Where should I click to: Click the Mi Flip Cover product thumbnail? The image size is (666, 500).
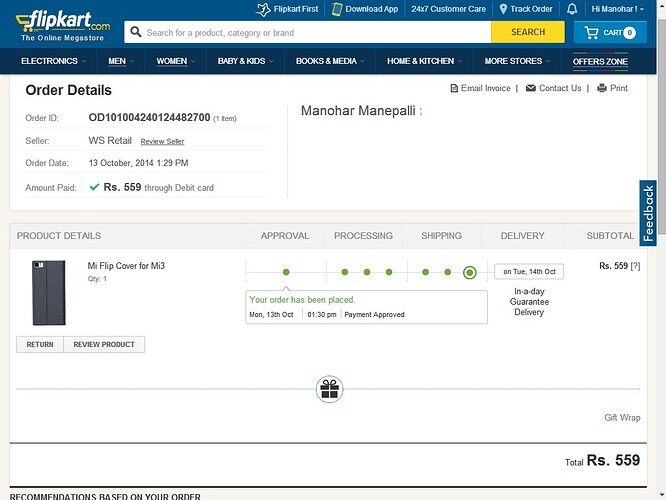pos(49,293)
